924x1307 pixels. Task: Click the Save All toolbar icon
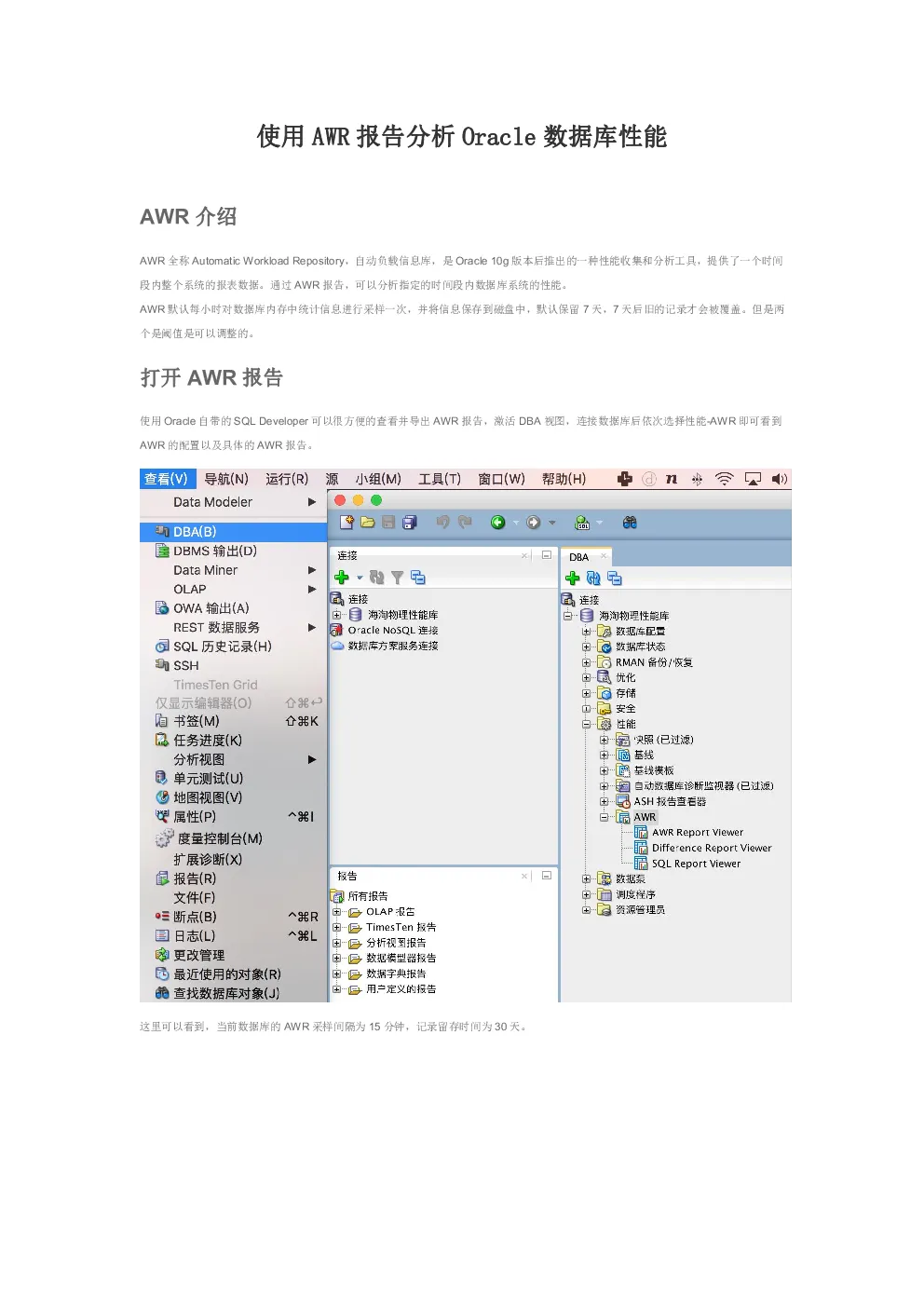click(x=409, y=523)
